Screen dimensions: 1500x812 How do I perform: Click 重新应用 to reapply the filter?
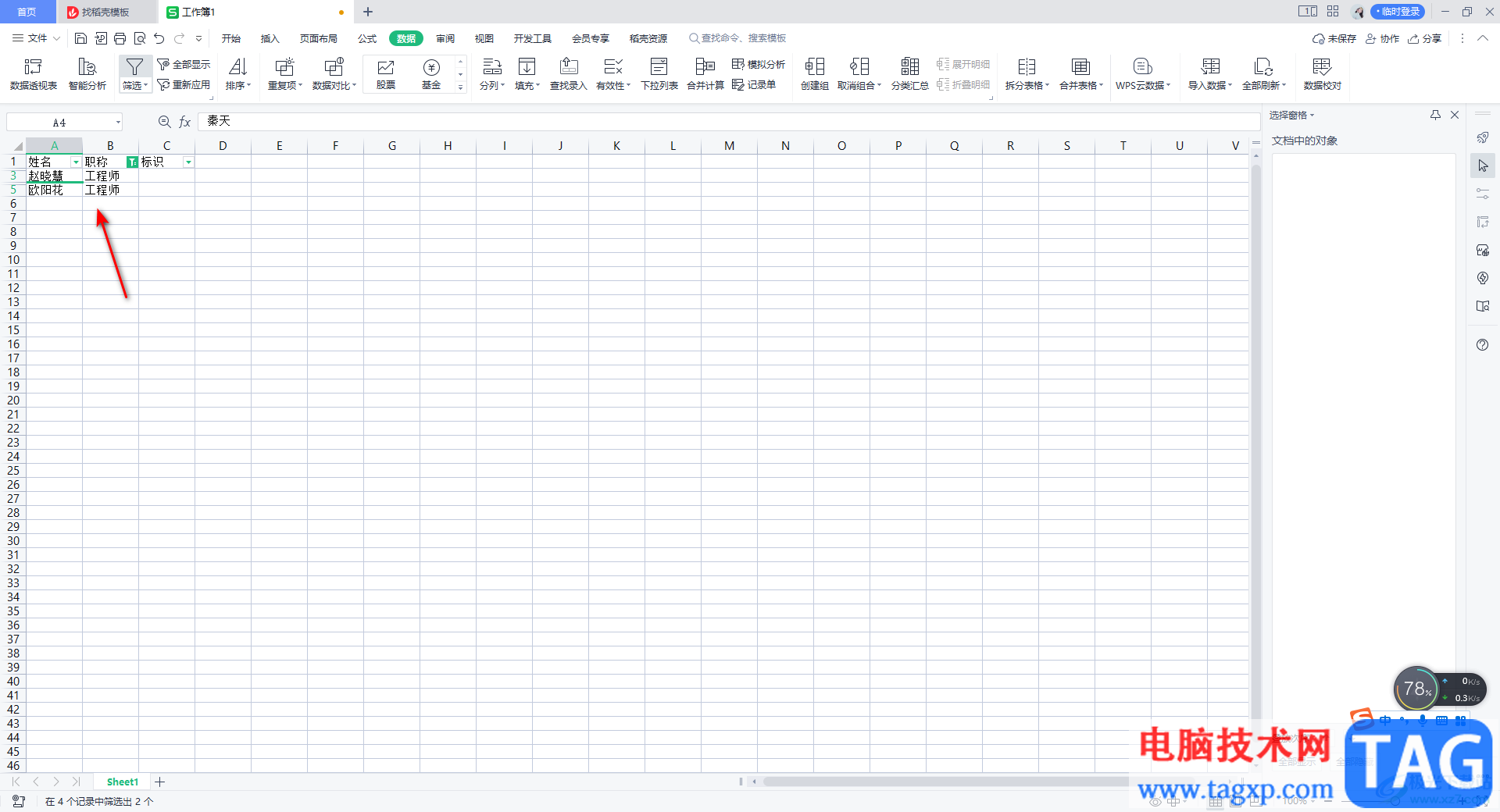coord(184,84)
